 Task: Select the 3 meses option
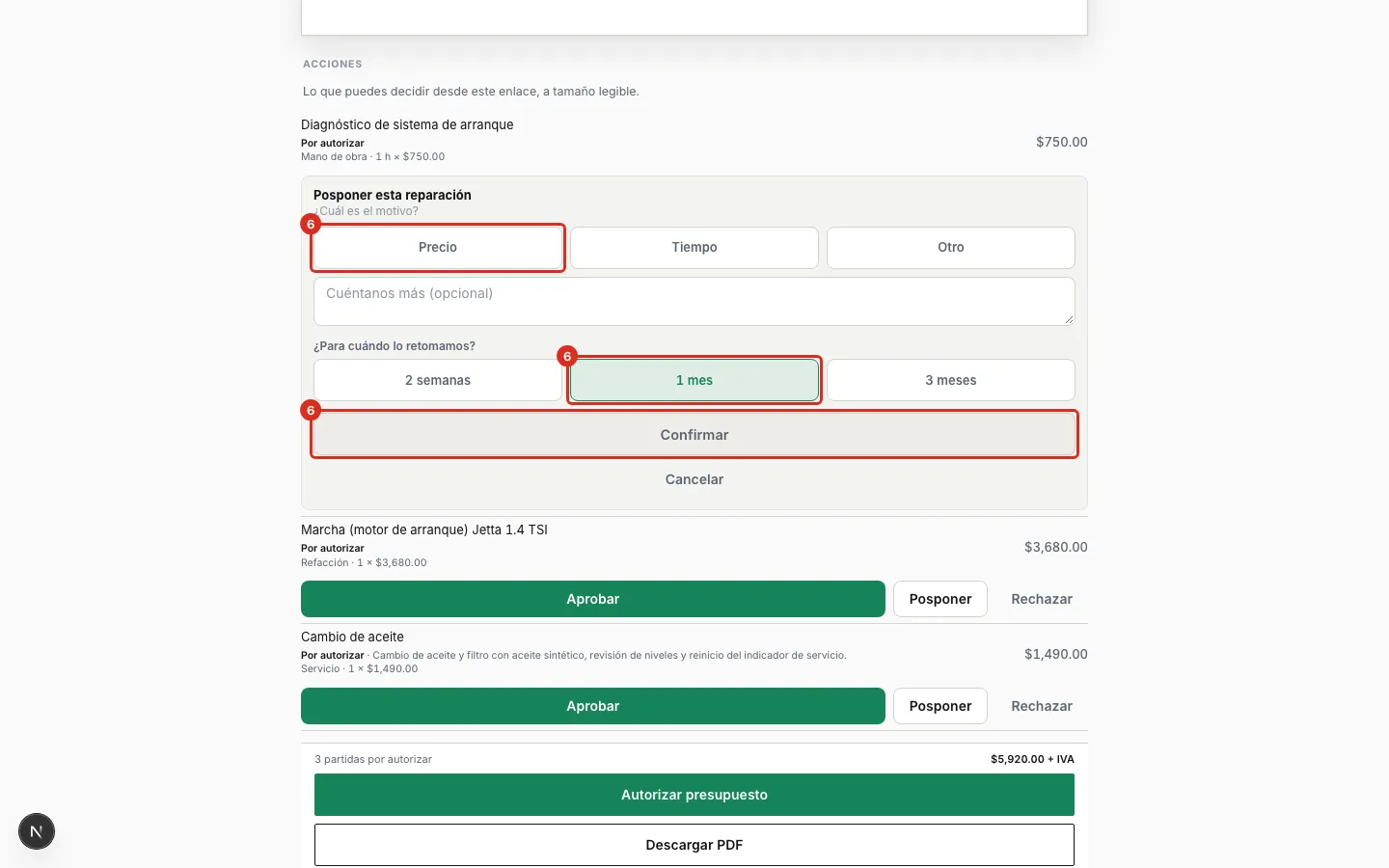point(951,380)
